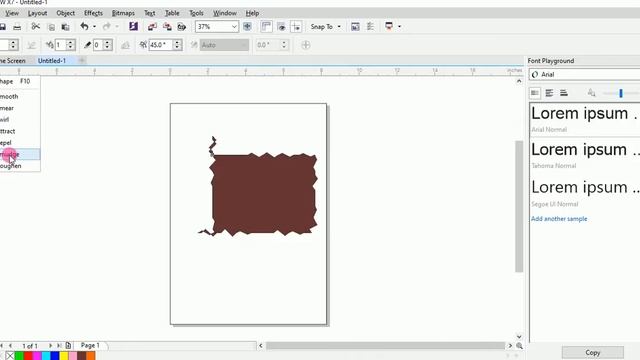Click the Application launcher icon

389,27
